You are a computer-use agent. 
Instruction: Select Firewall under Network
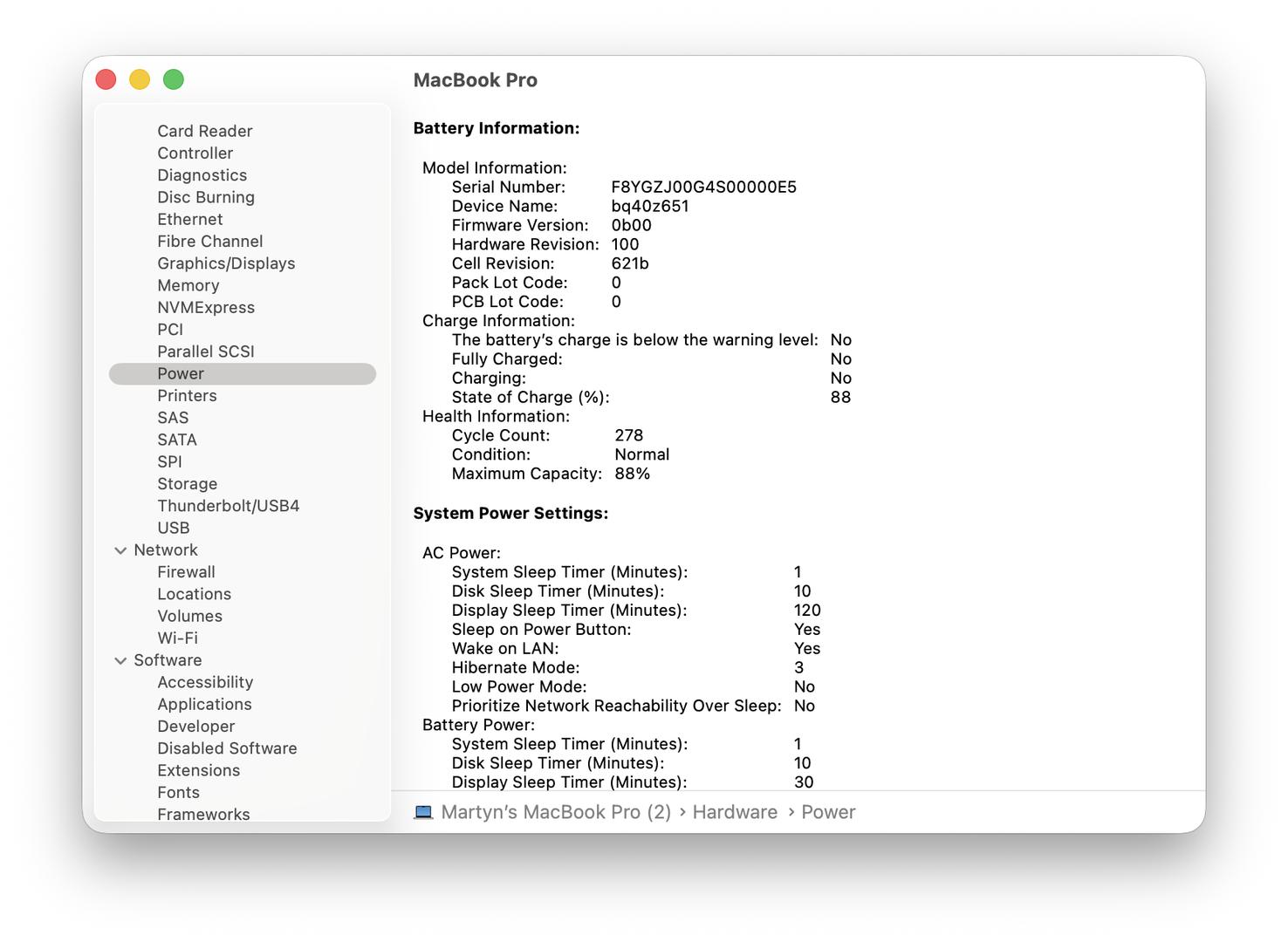pos(186,572)
